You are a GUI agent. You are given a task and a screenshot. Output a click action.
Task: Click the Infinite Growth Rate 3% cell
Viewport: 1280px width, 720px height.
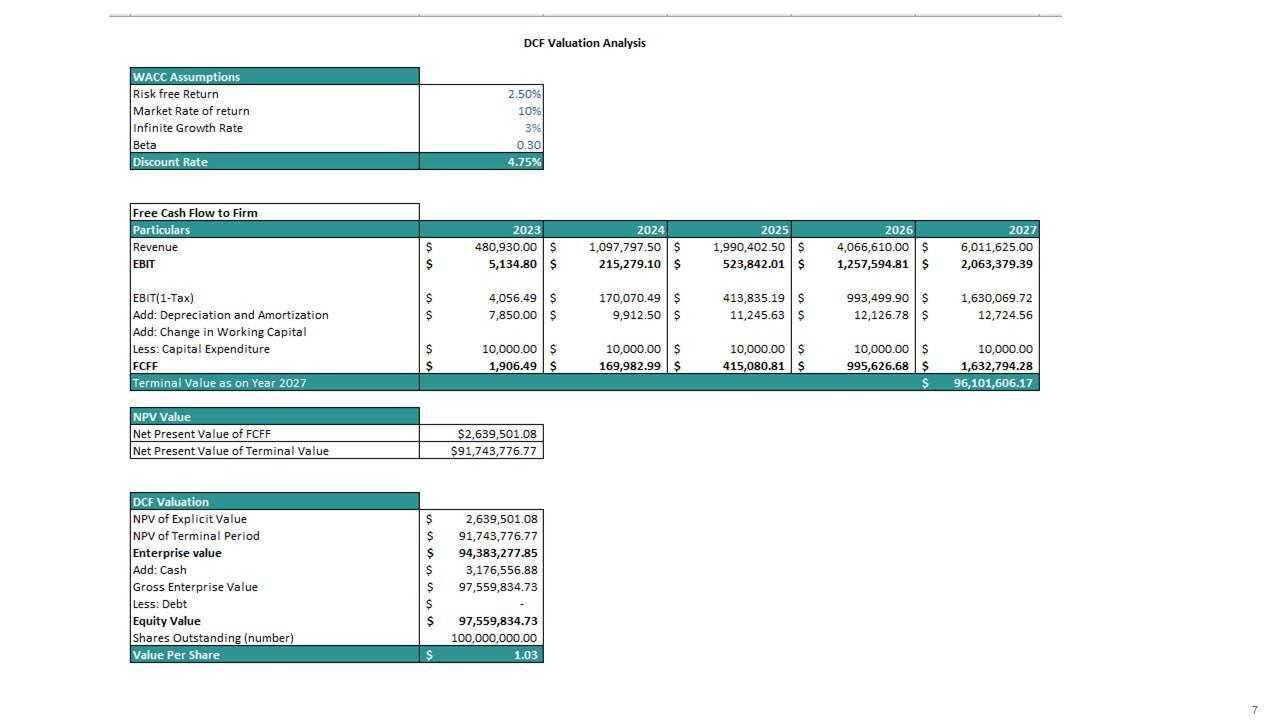531,128
